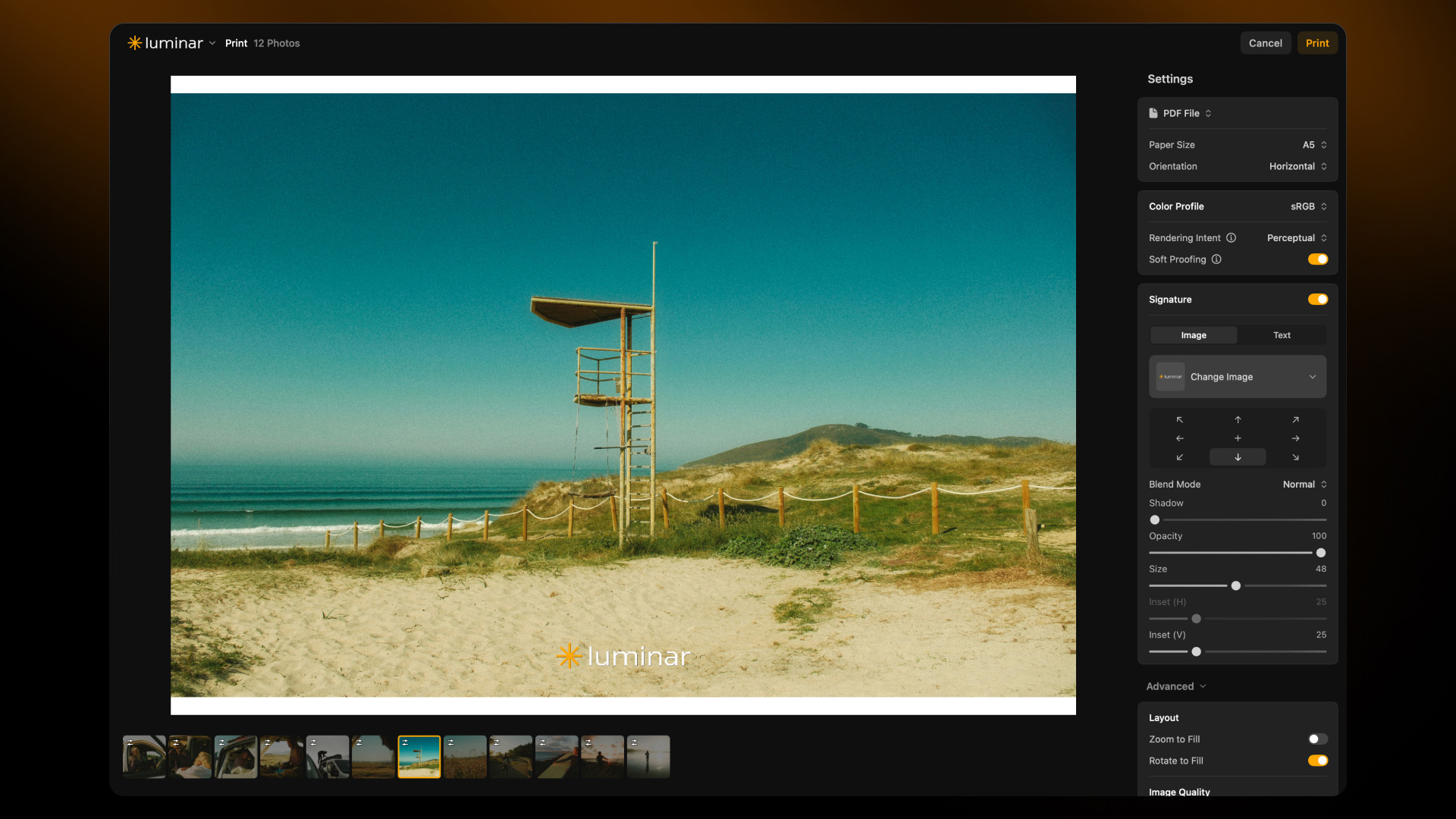Open Paper Size A5 dropdown
Image resolution: width=1456 pixels, height=819 pixels.
[1315, 145]
